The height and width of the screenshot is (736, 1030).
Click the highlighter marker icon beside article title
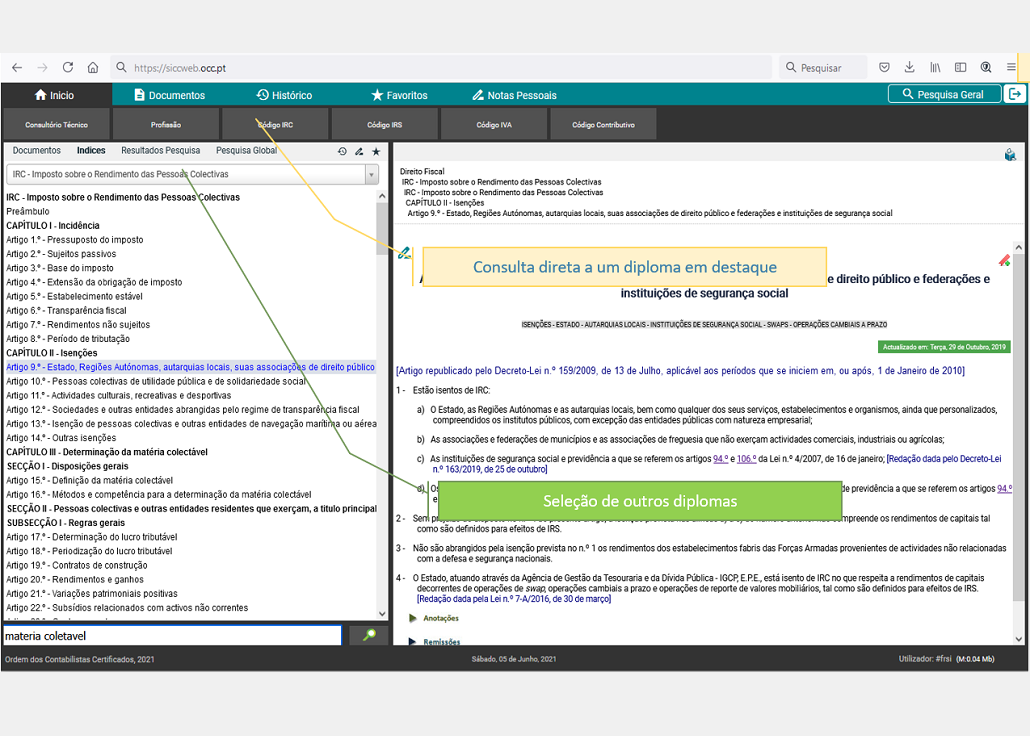[1004, 261]
